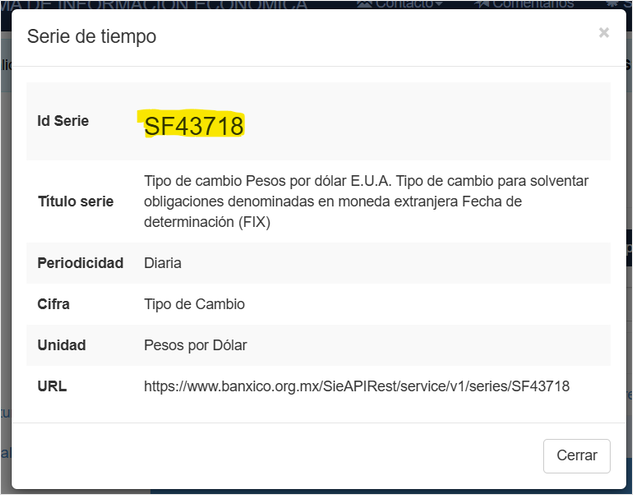
Task: Click the 'Diaria' periodicity value
Action: [163, 263]
